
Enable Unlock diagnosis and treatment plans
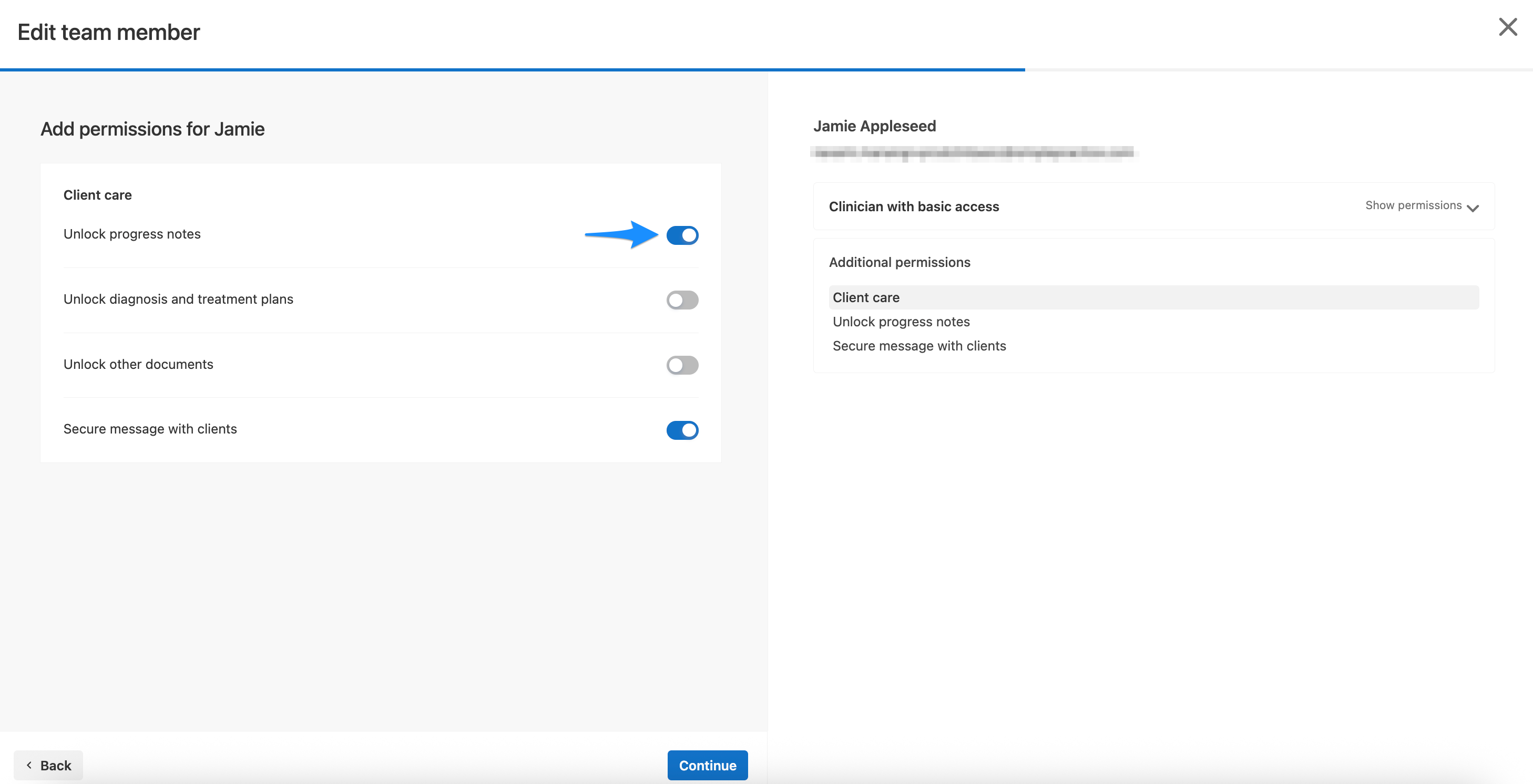coord(682,301)
